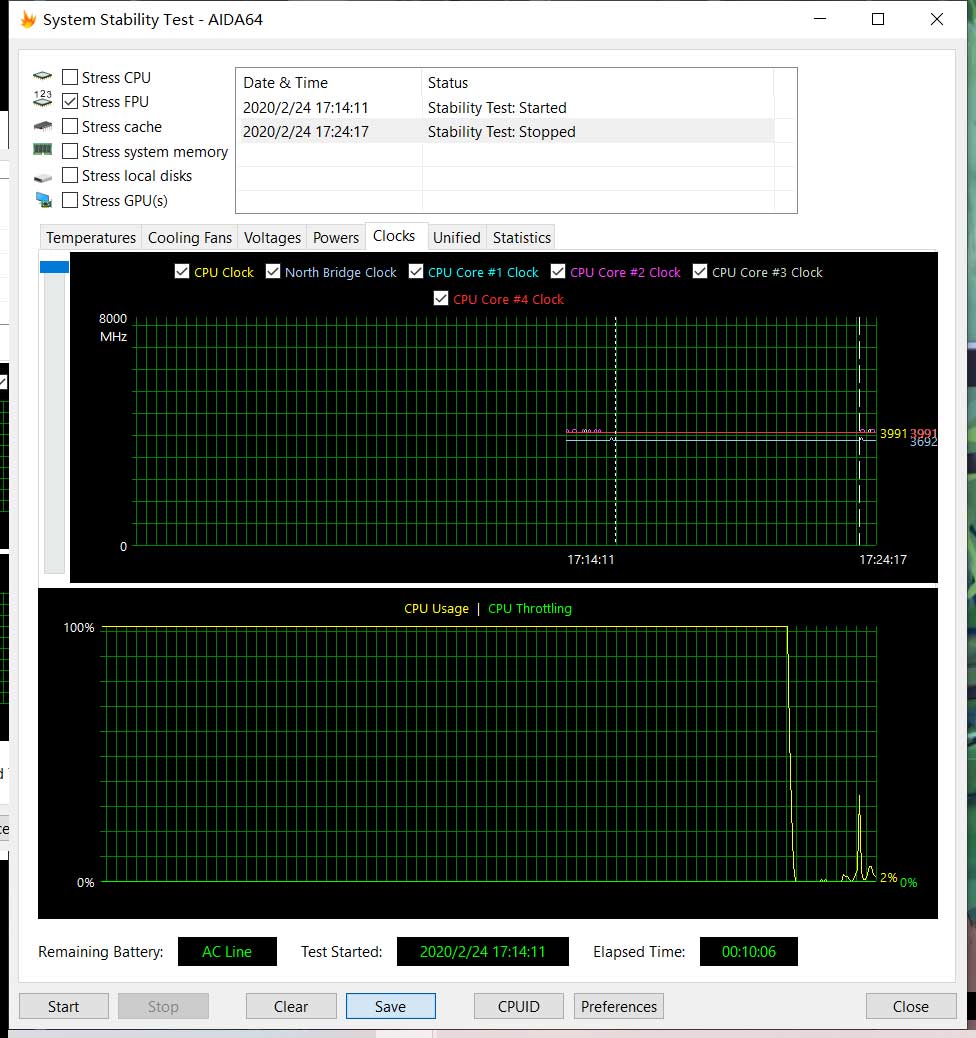This screenshot has width=976, height=1038.
Task: Switch to the Unified tab
Action: tap(457, 238)
